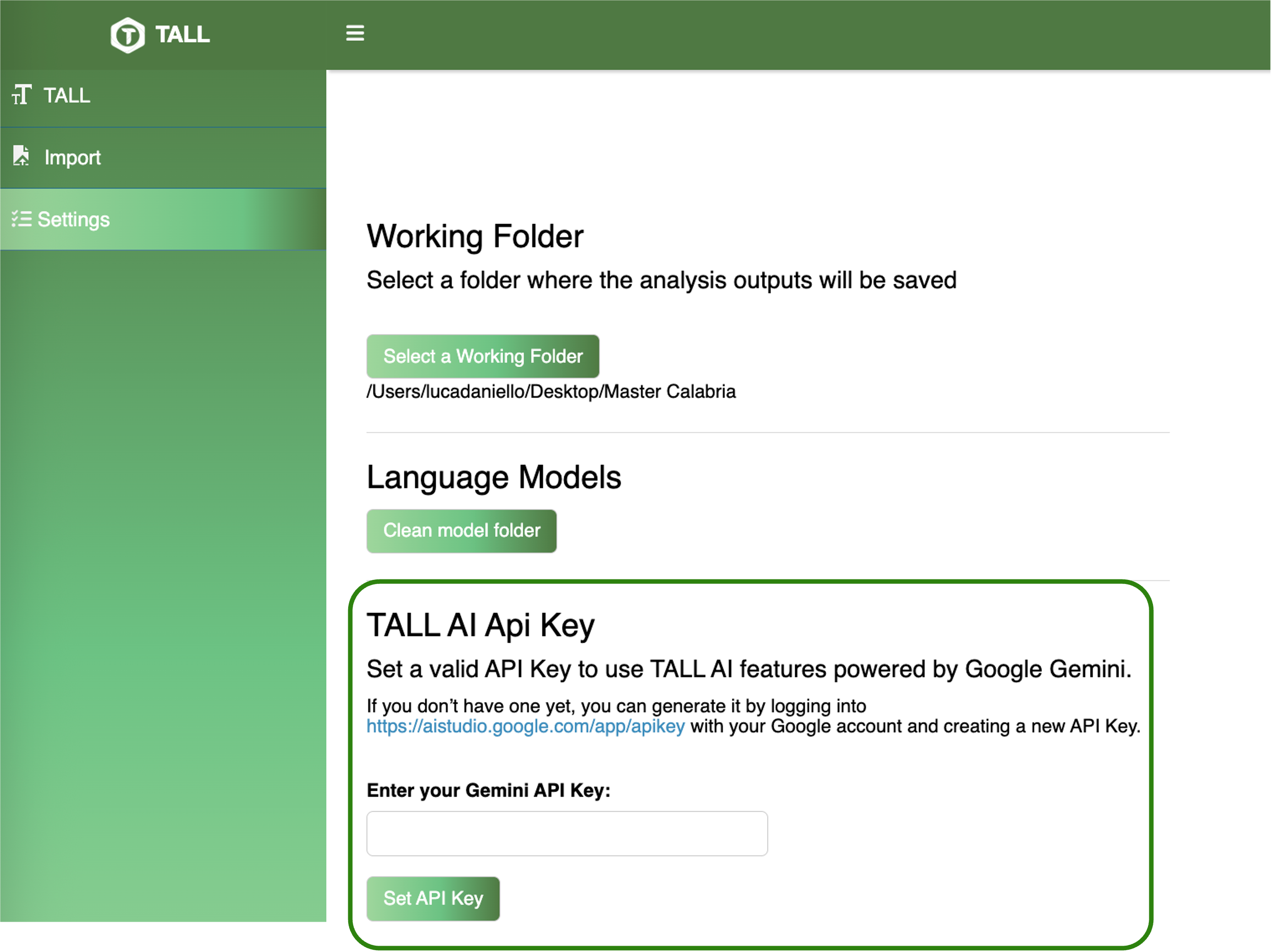Viewport: 1272px width, 952px height.
Task: Click the Language Models heading
Action: [x=494, y=478]
